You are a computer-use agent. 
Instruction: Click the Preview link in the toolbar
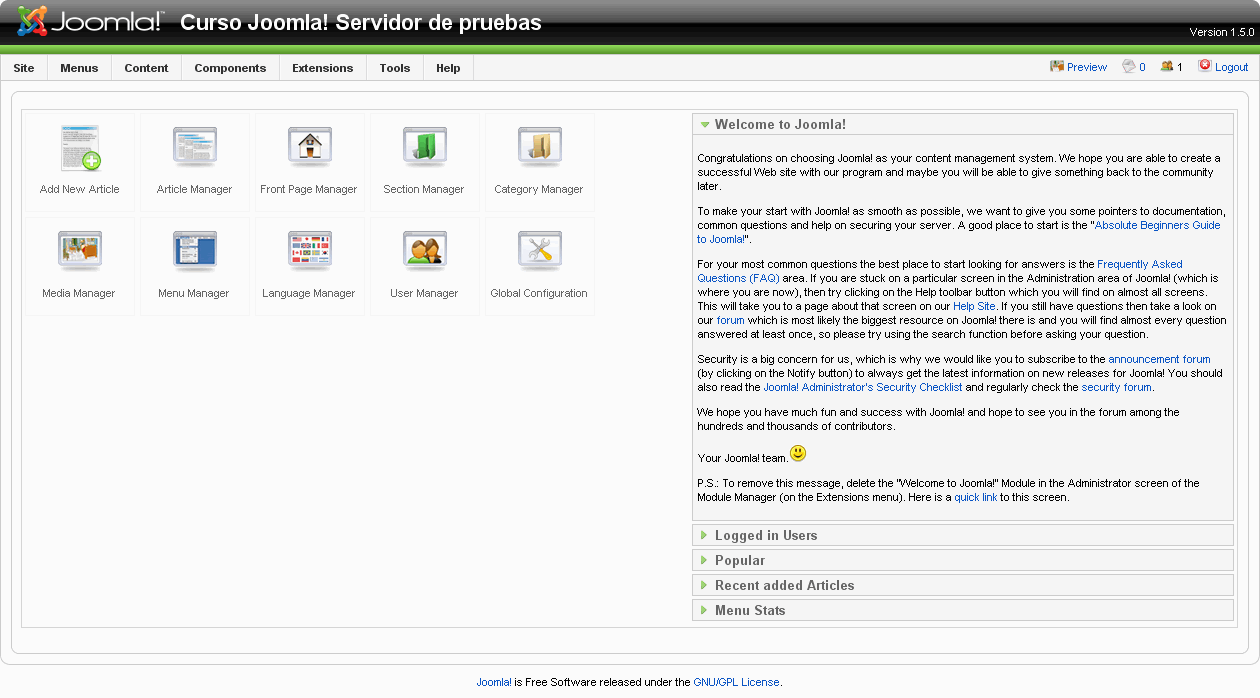pyautogui.click(x=1086, y=67)
